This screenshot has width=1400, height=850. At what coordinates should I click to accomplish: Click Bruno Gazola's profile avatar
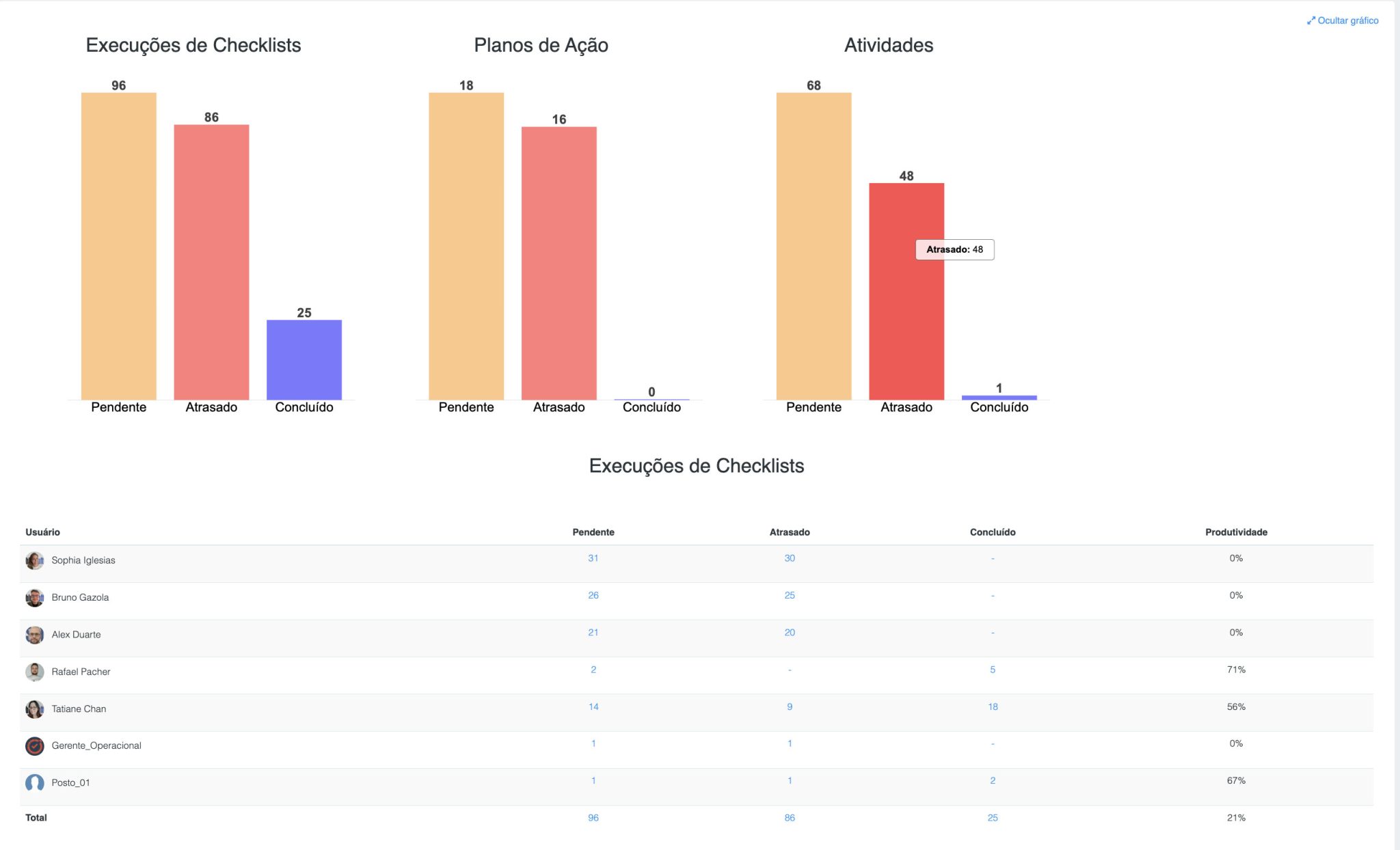tap(35, 597)
